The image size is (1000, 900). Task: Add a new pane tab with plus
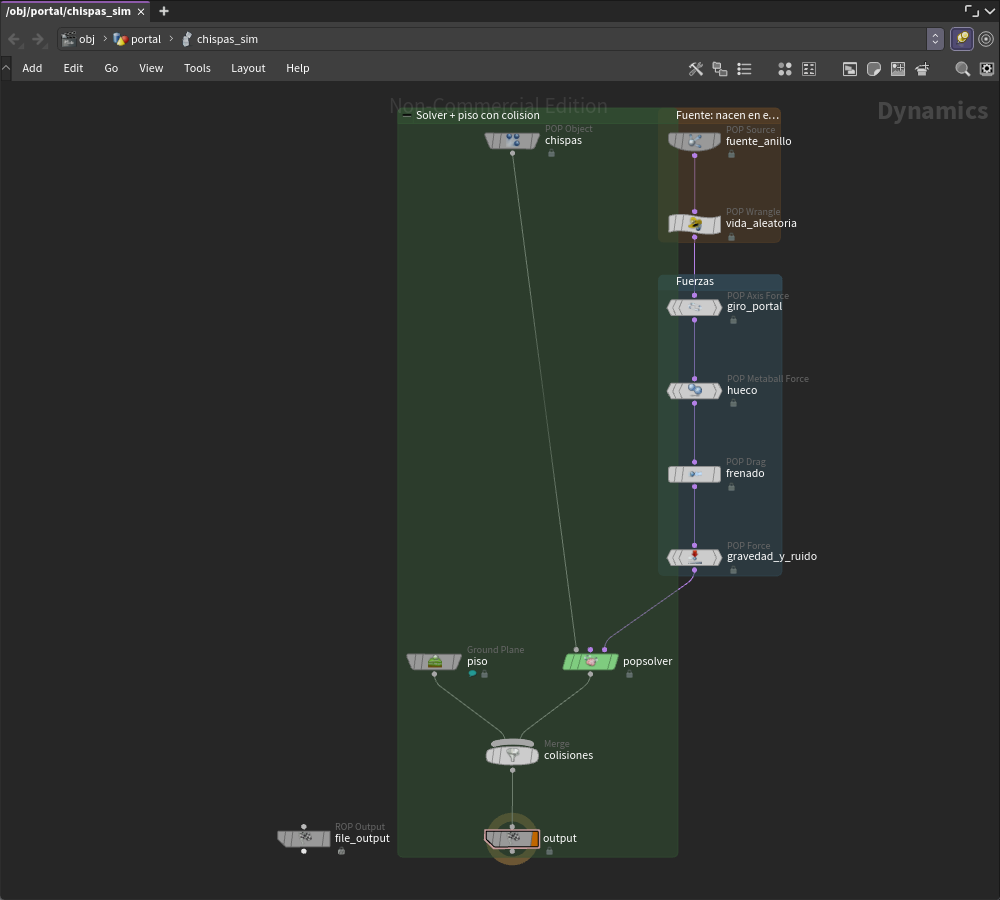tap(164, 11)
